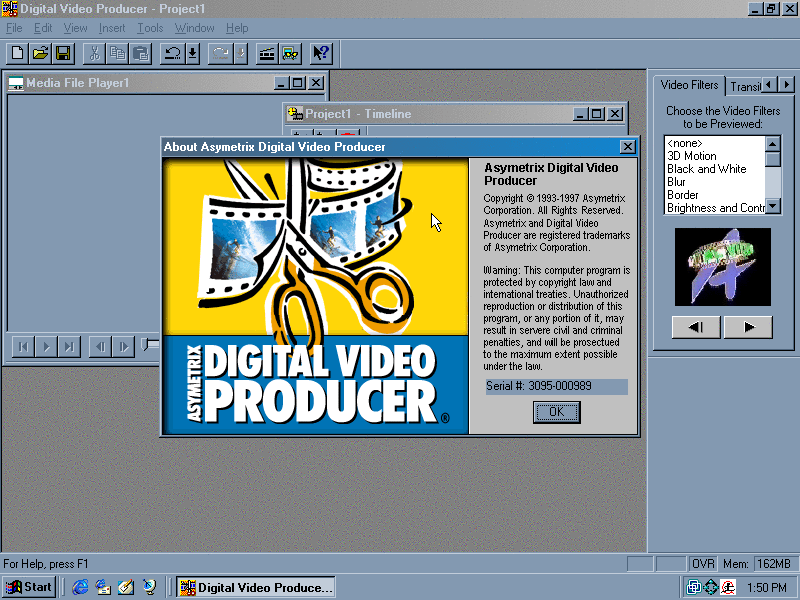800x600 pixels.
Task: Activate the context help pointer icon
Action: tap(321, 54)
